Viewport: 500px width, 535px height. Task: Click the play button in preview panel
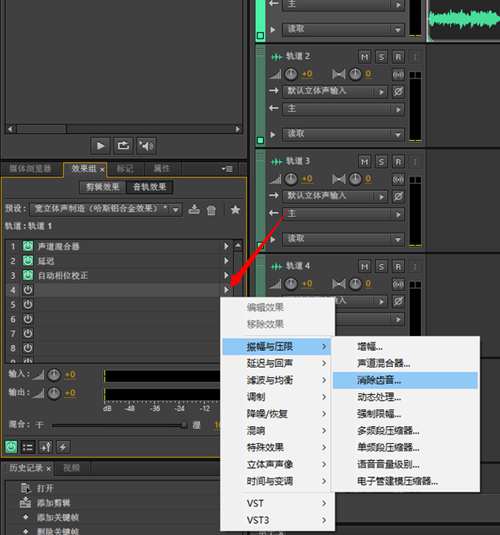pos(100,146)
